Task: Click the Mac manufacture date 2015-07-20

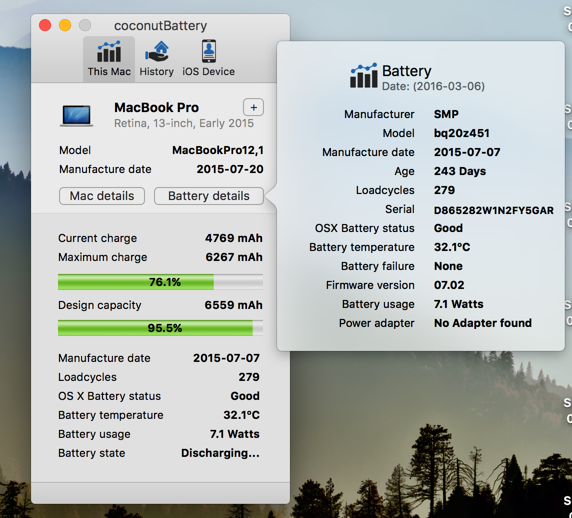Action: tap(230, 169)
